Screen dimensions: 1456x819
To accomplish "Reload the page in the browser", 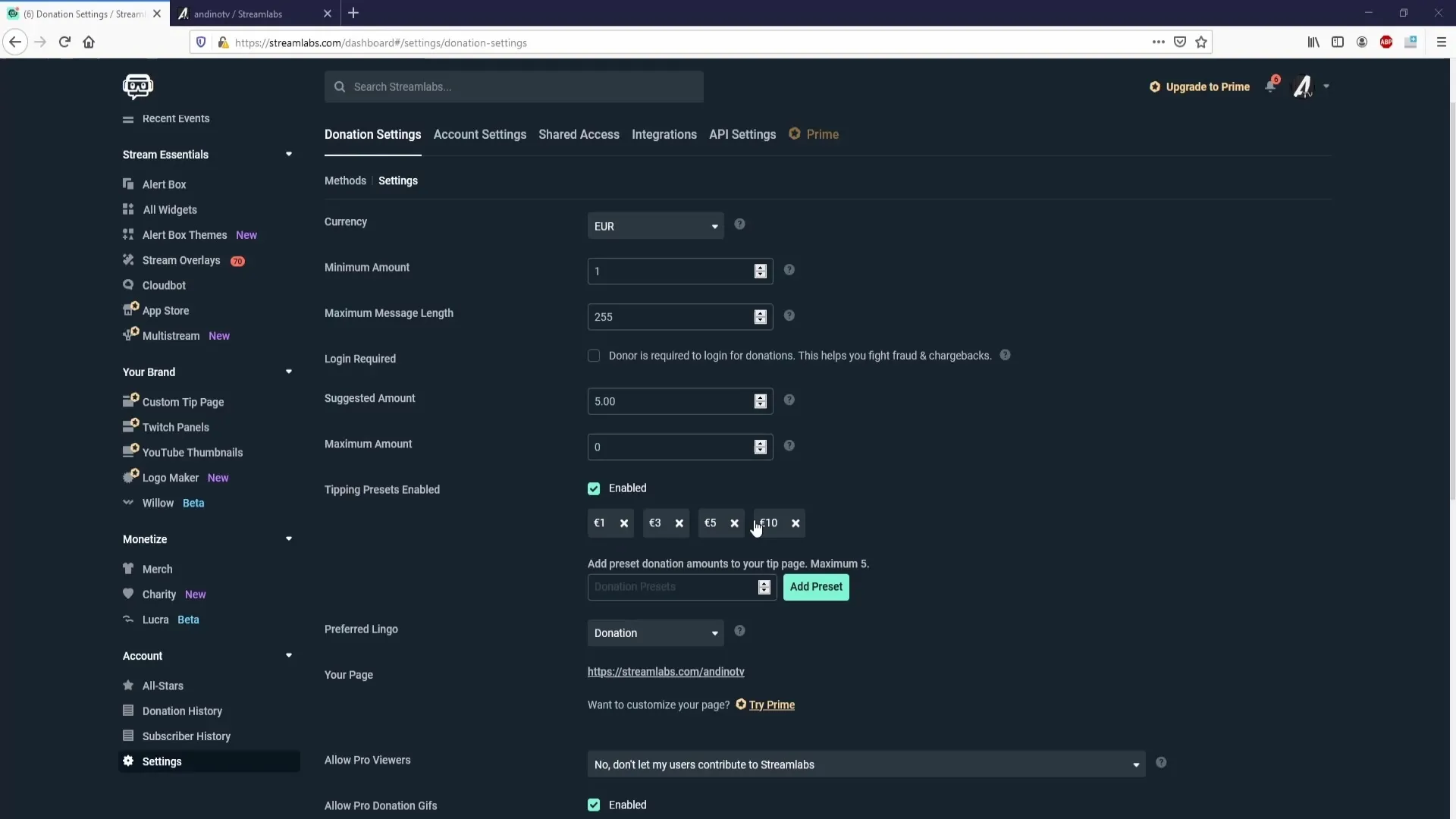I will [x=64, y=42].
